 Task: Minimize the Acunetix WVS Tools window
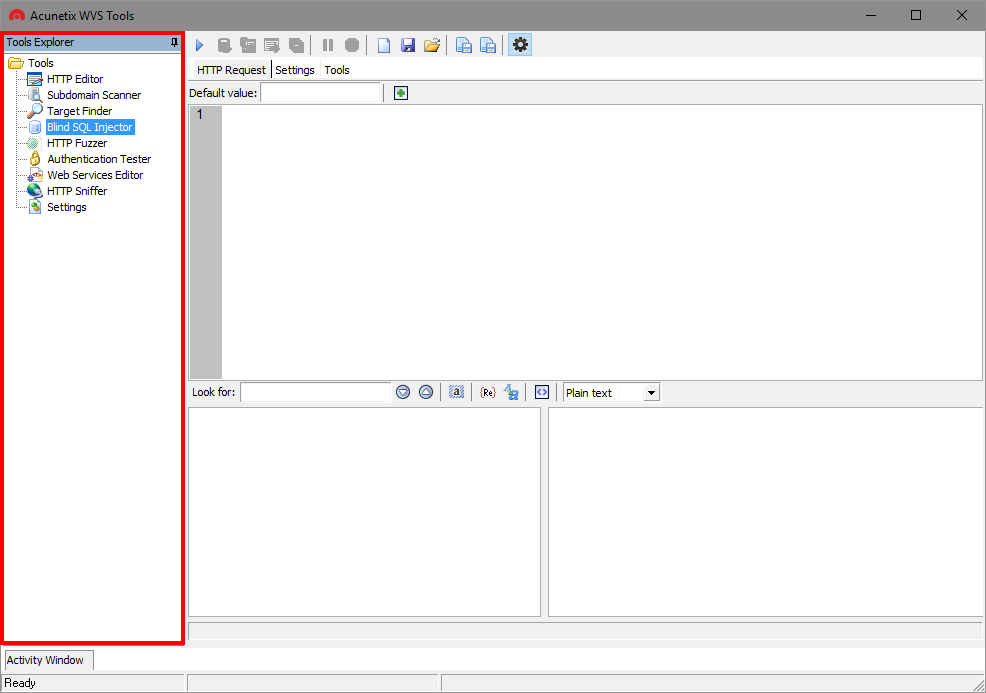pos(871,15)
